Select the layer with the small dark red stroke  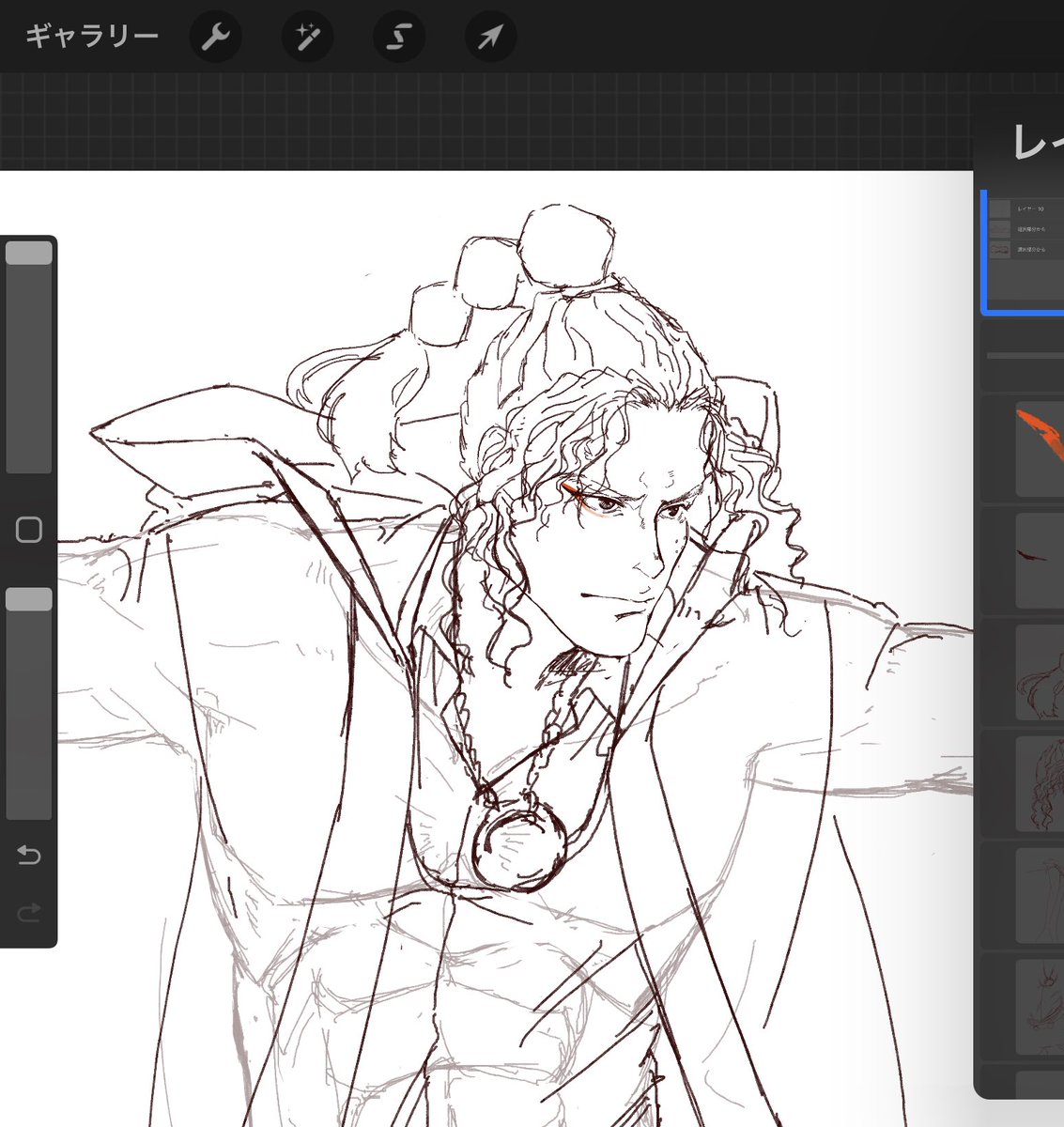point(1038,560)
